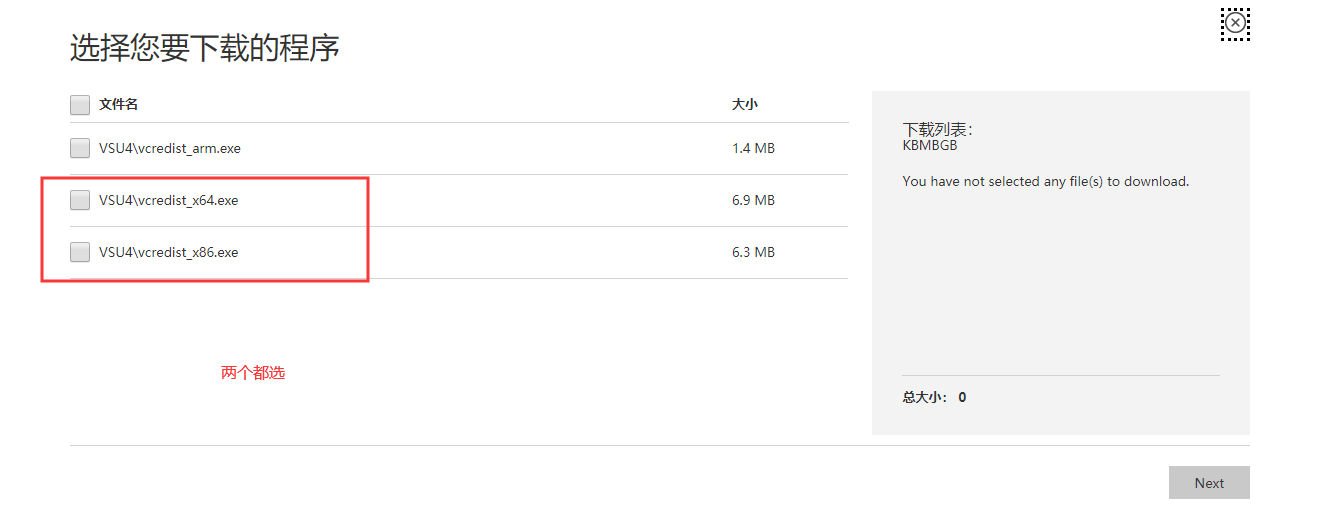The width and height of the screenshot is (1321, 506).
Task: Tick the select-all checkbox beside 文件名
Action: coord(80,104)
